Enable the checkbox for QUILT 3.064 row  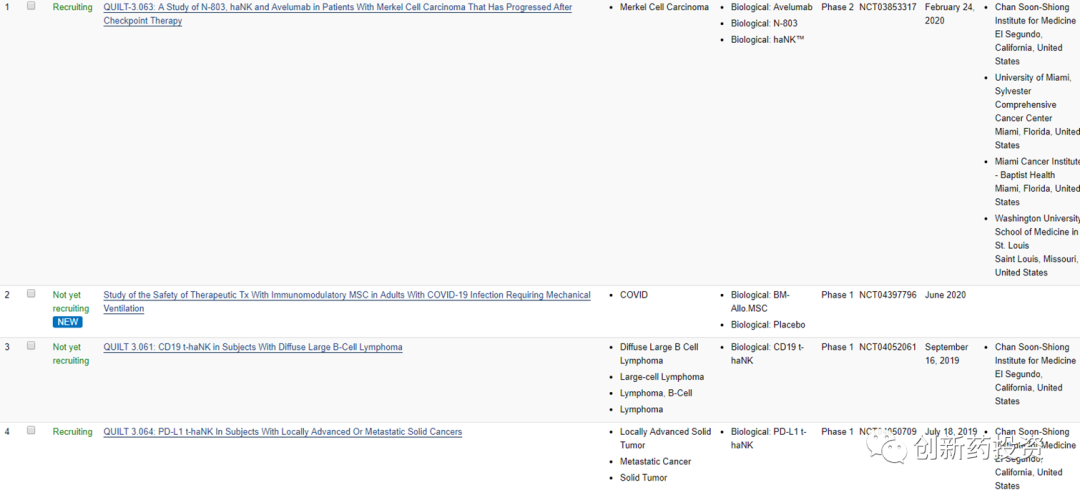point(31,430)
